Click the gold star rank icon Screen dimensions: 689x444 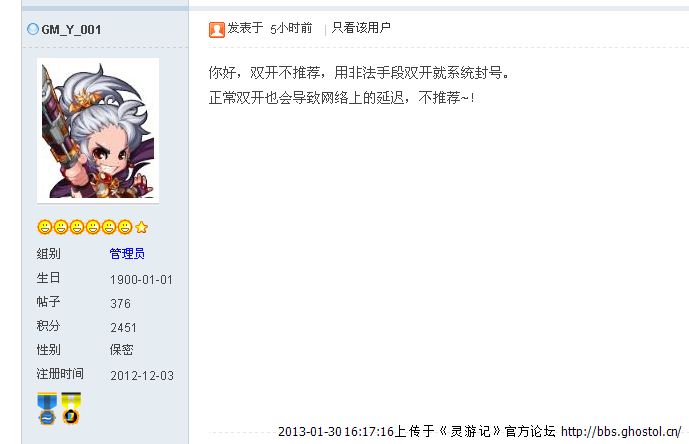point(141,227)
